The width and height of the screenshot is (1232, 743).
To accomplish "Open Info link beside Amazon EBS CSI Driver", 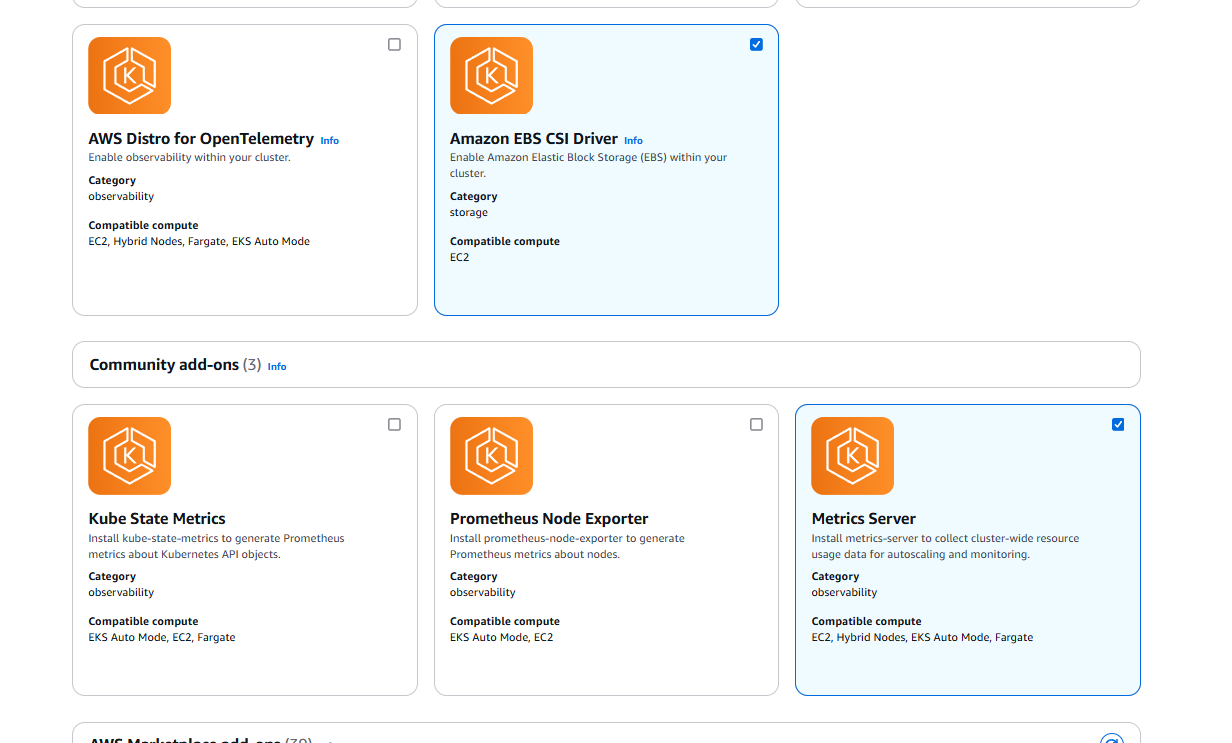I will click(x=634, y=141).
